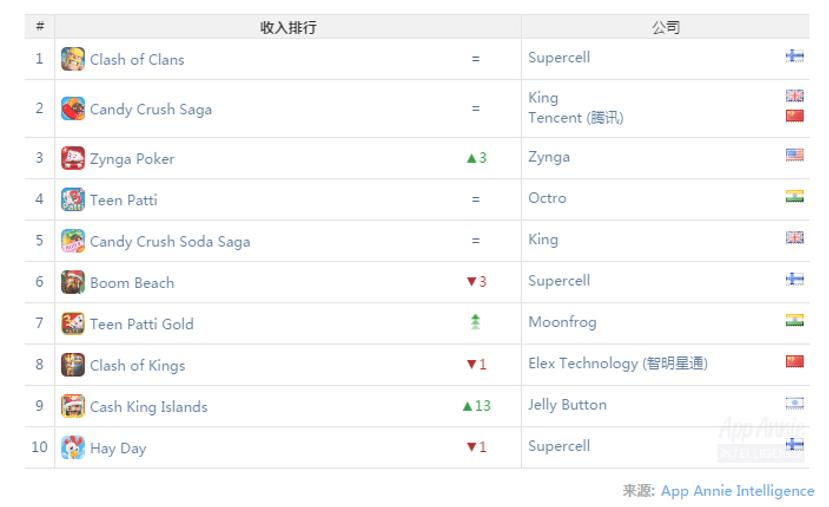
Task: Click the Candy Crush Saga app icon
Action: 73,109
